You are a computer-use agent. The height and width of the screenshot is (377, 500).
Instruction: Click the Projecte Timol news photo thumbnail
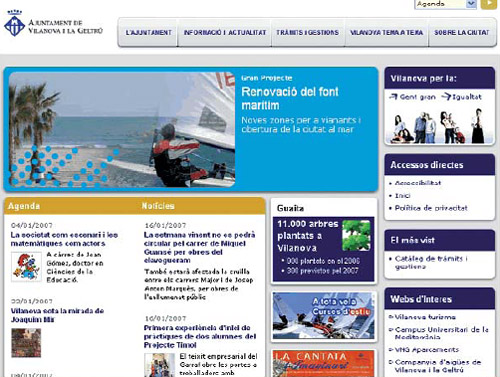click(x=160, y=365)
